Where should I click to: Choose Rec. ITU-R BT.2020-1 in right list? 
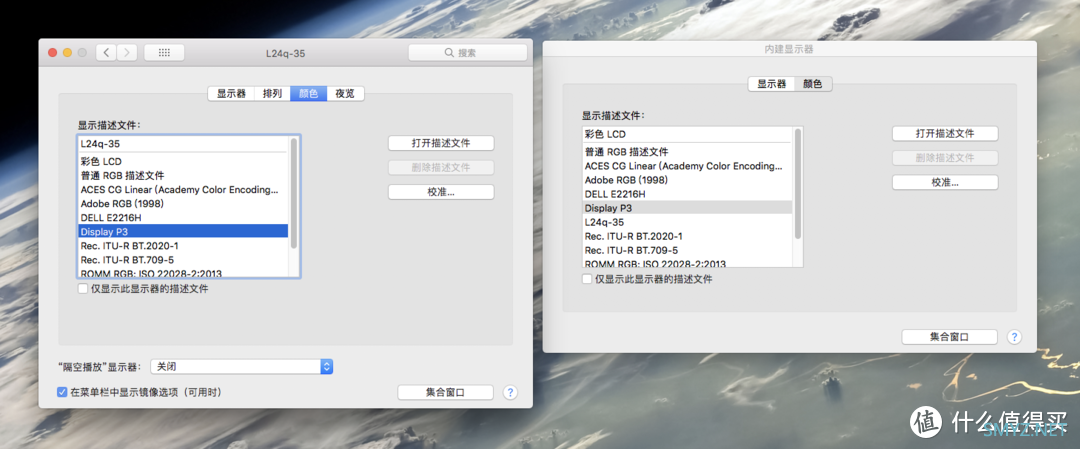(x=633, y=236)
